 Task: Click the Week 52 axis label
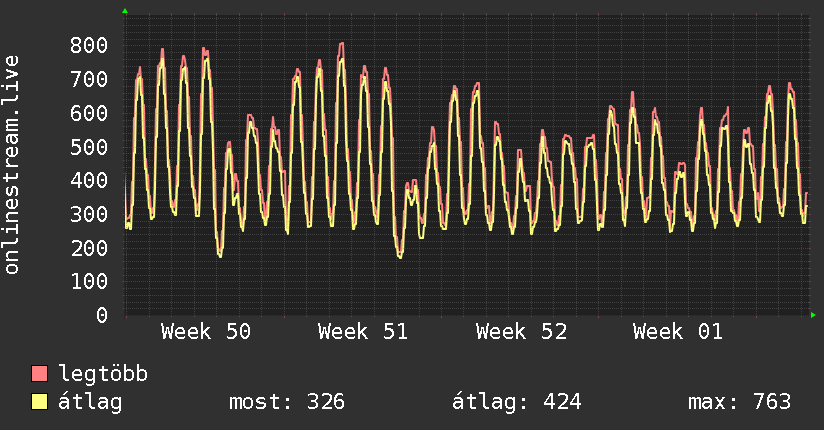click(521, 332)
